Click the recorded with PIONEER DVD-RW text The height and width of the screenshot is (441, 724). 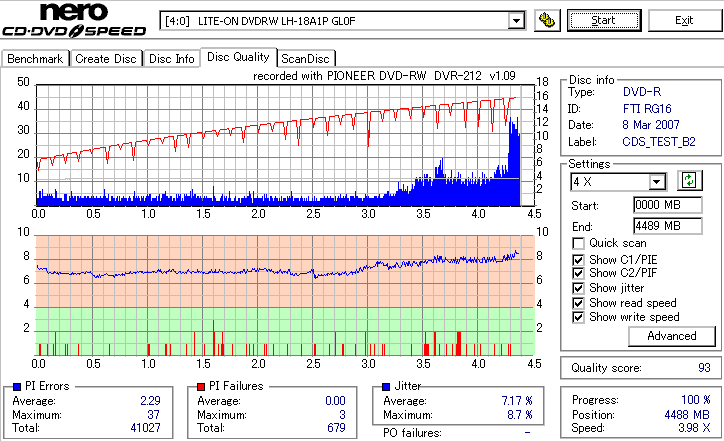[384, 76]
